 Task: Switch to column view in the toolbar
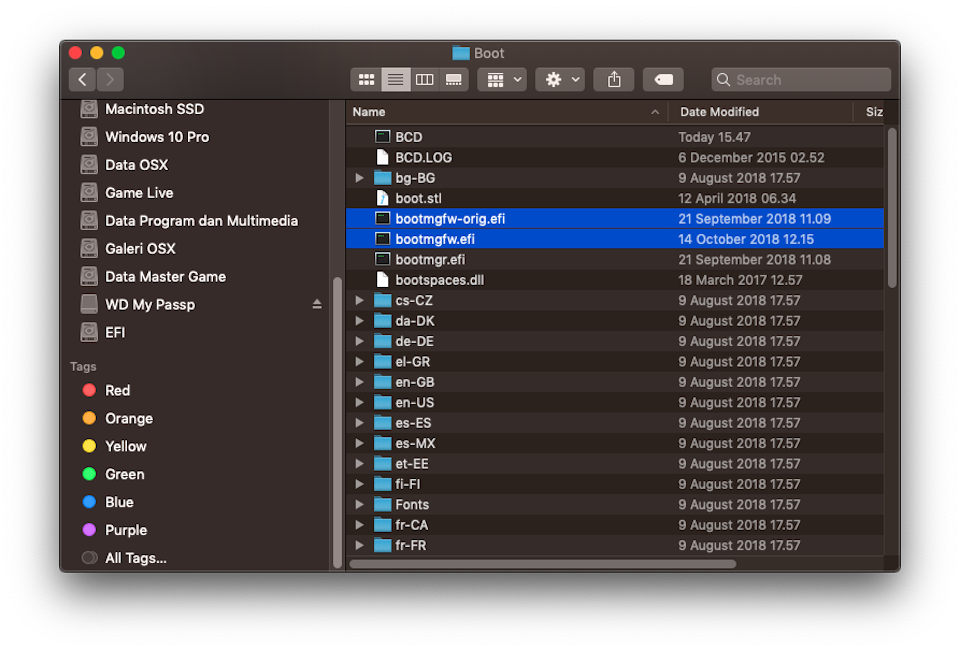[x=425, y=79]
